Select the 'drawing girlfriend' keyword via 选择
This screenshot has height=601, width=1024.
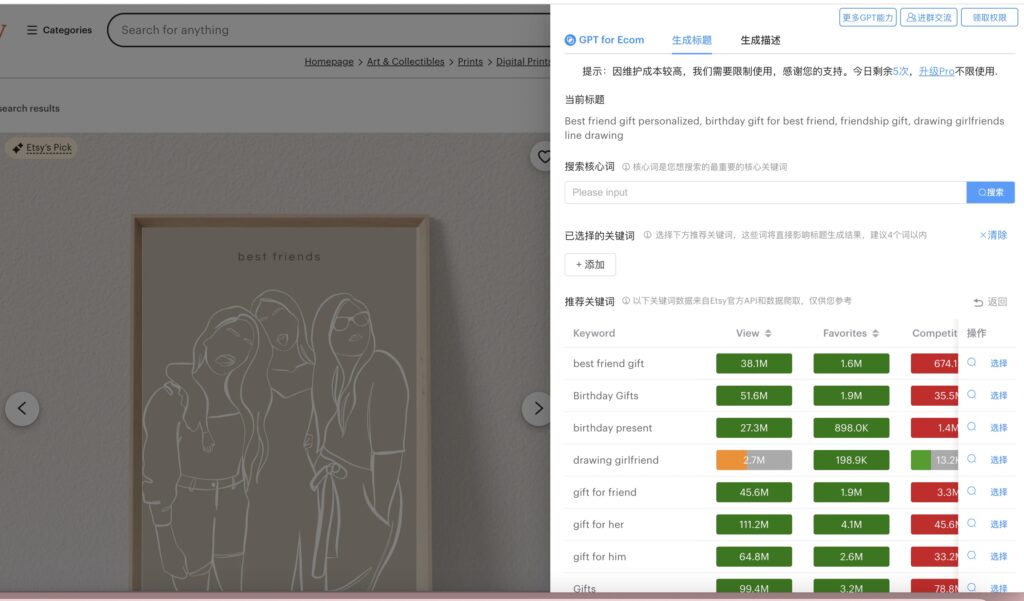tap(998, 460)
